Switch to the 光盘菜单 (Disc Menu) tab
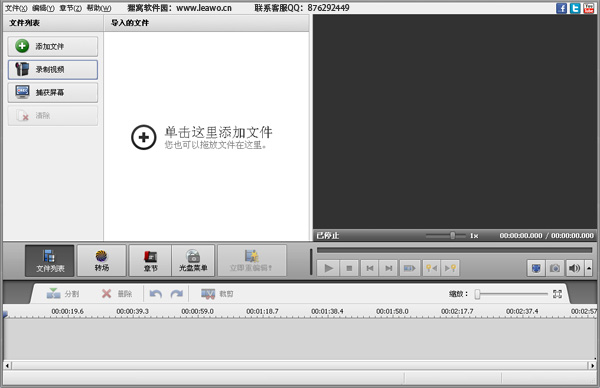This screenshot has width=600, height=388. click(193, 261)
